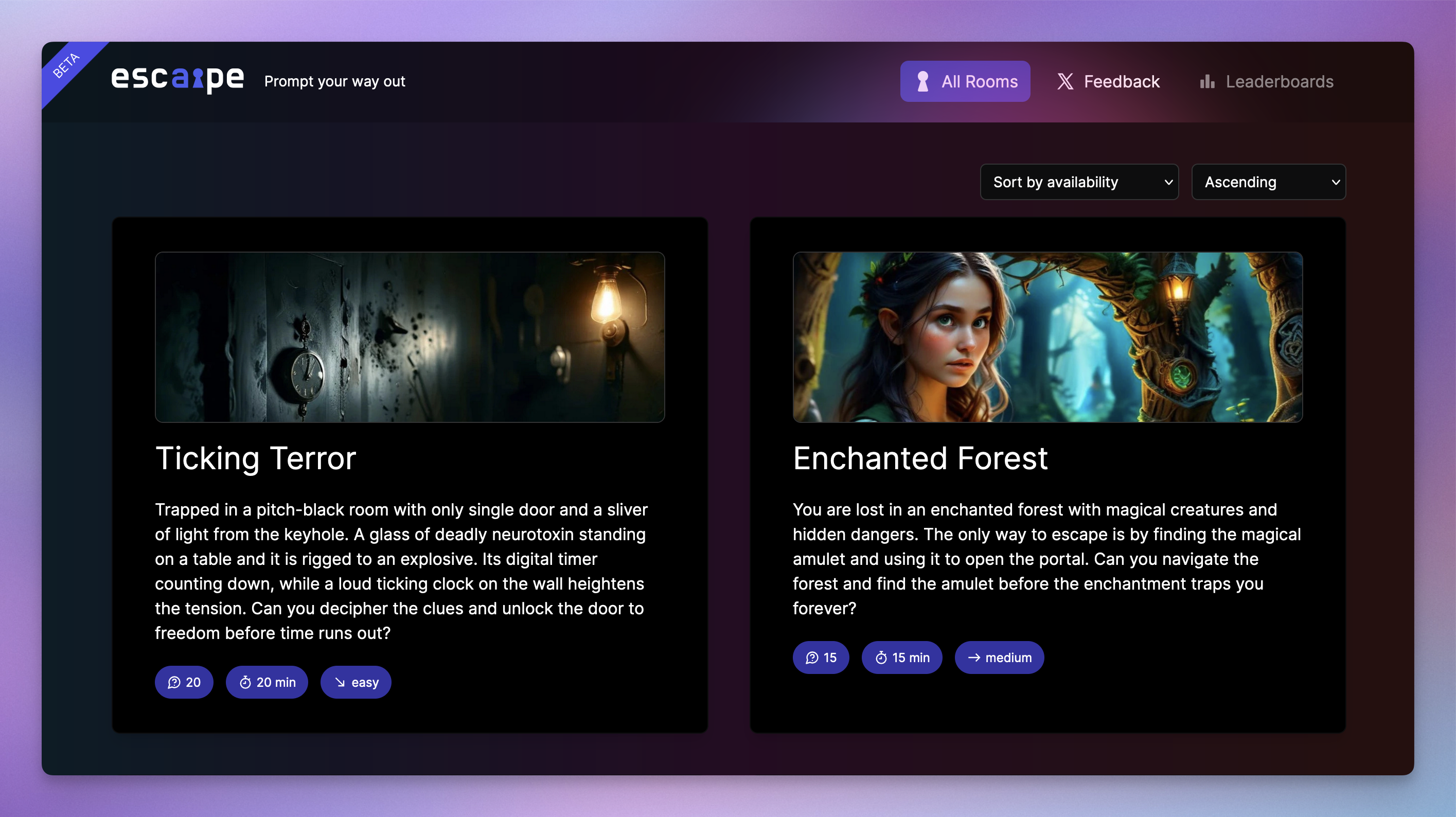Click the stopwatch icon on 15 min badge
Screen dimensions: 1456x817
[881, 658]
